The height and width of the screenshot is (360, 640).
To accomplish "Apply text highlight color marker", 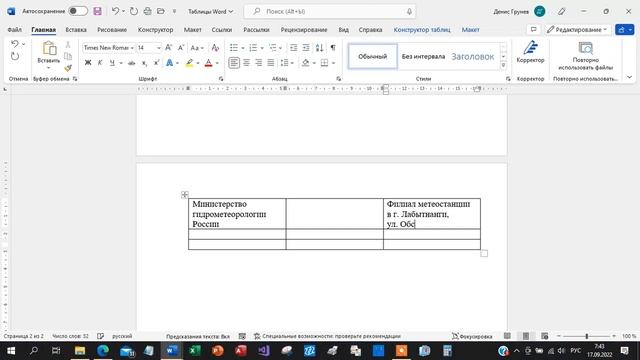I will click(x=189, y=63).
